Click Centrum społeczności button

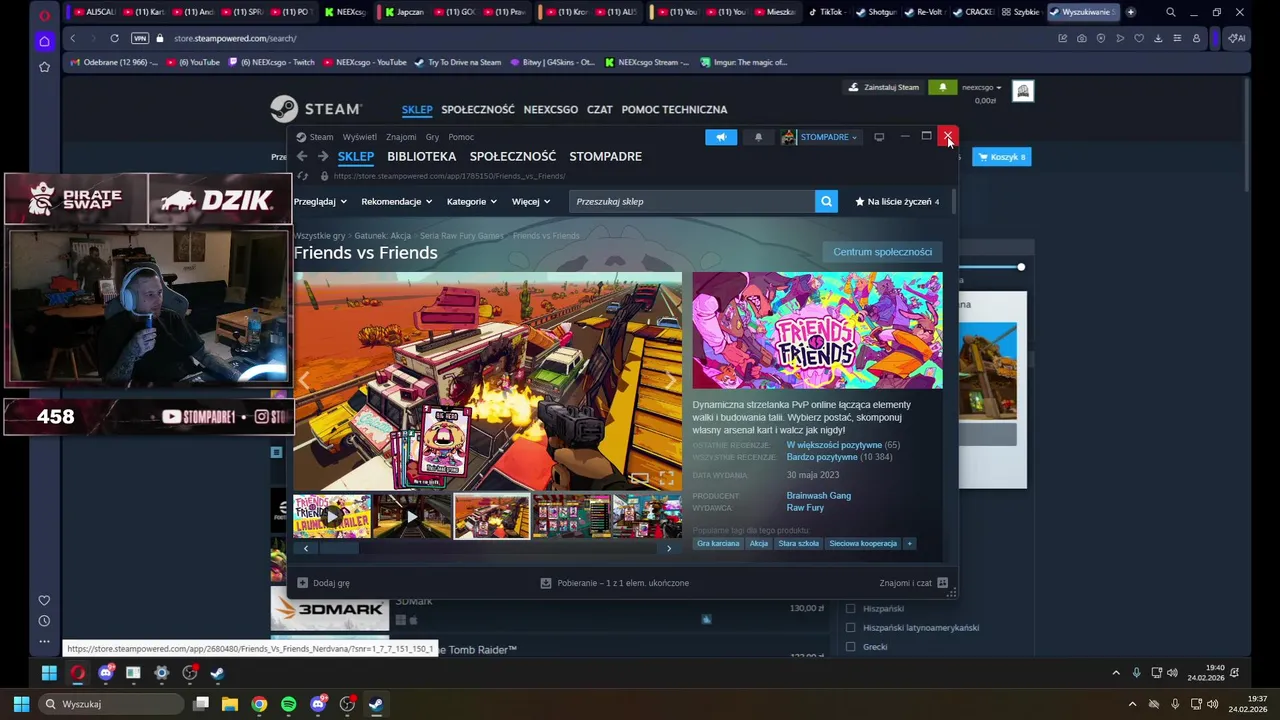882,252
